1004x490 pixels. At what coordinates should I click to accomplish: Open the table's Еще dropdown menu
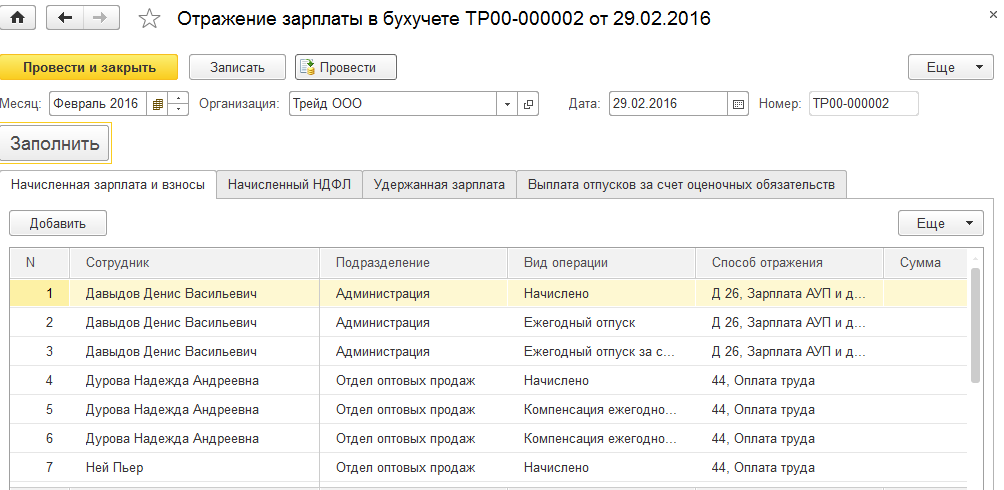tap(940, 223)
